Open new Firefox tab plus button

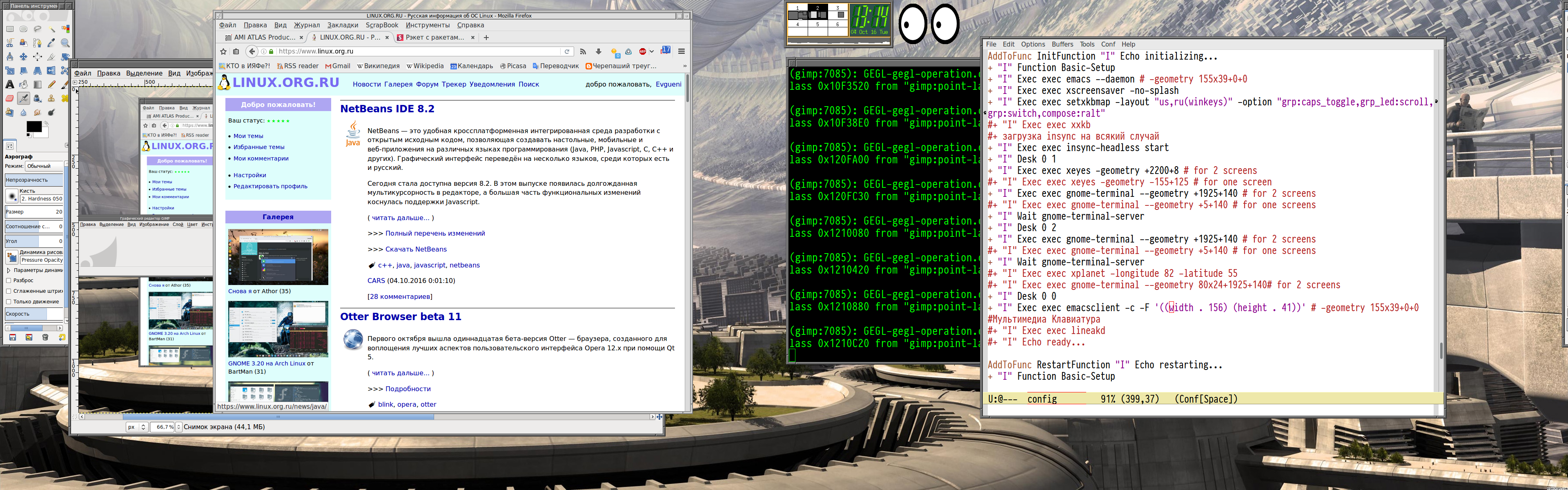[x=486, y=38]
